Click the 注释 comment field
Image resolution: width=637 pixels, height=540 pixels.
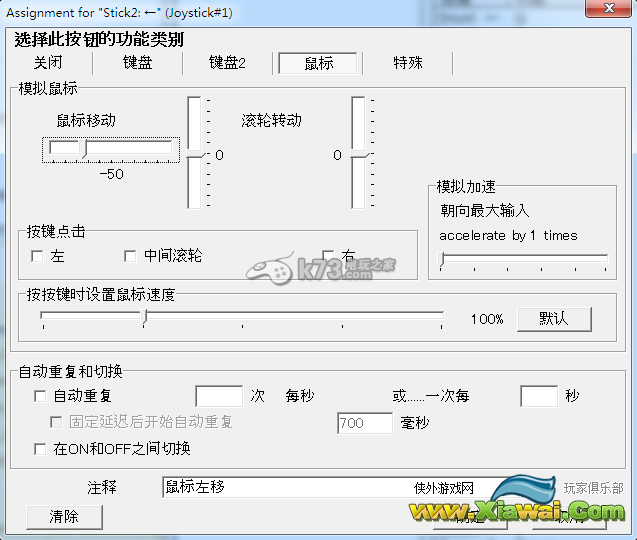[337, 487]
